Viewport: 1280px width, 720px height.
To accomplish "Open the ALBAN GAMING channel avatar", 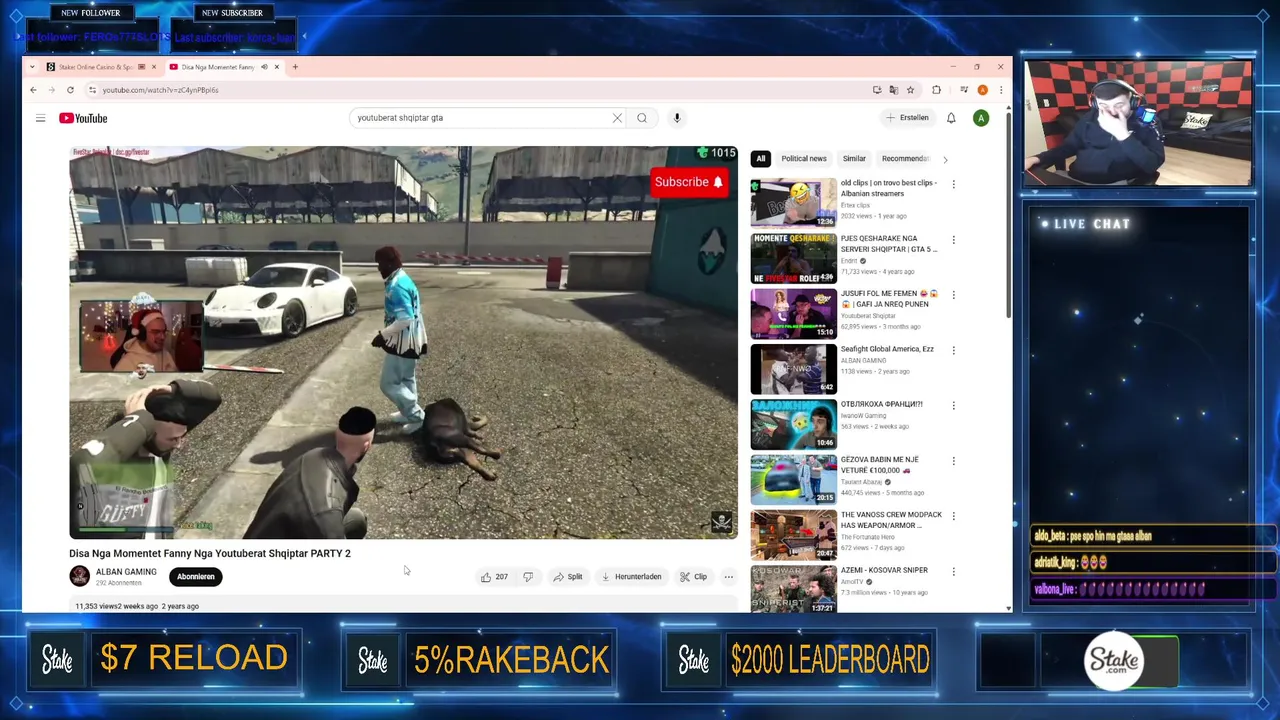I will [x=79, y=577].
